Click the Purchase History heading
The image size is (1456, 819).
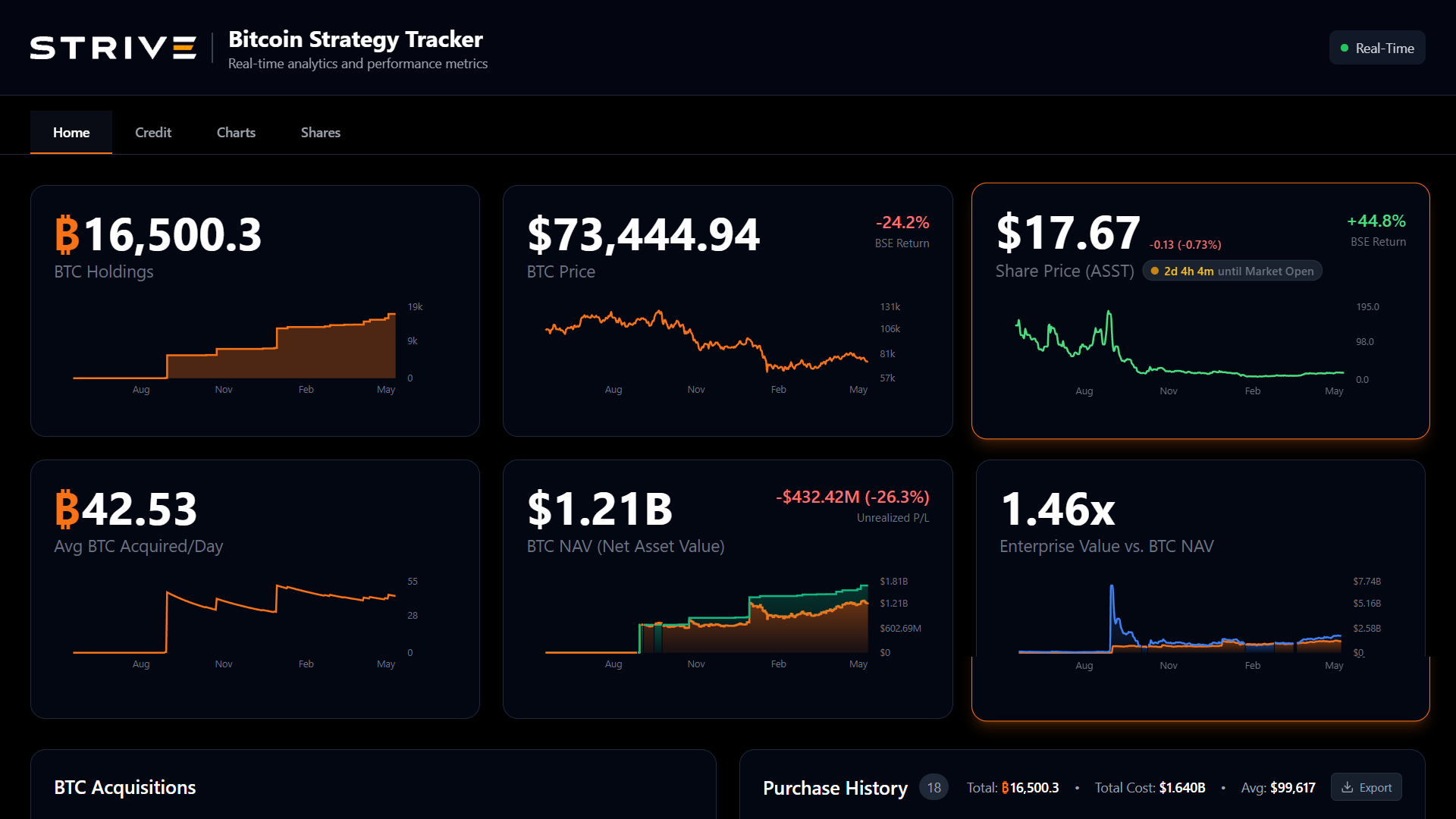(835, 788)
